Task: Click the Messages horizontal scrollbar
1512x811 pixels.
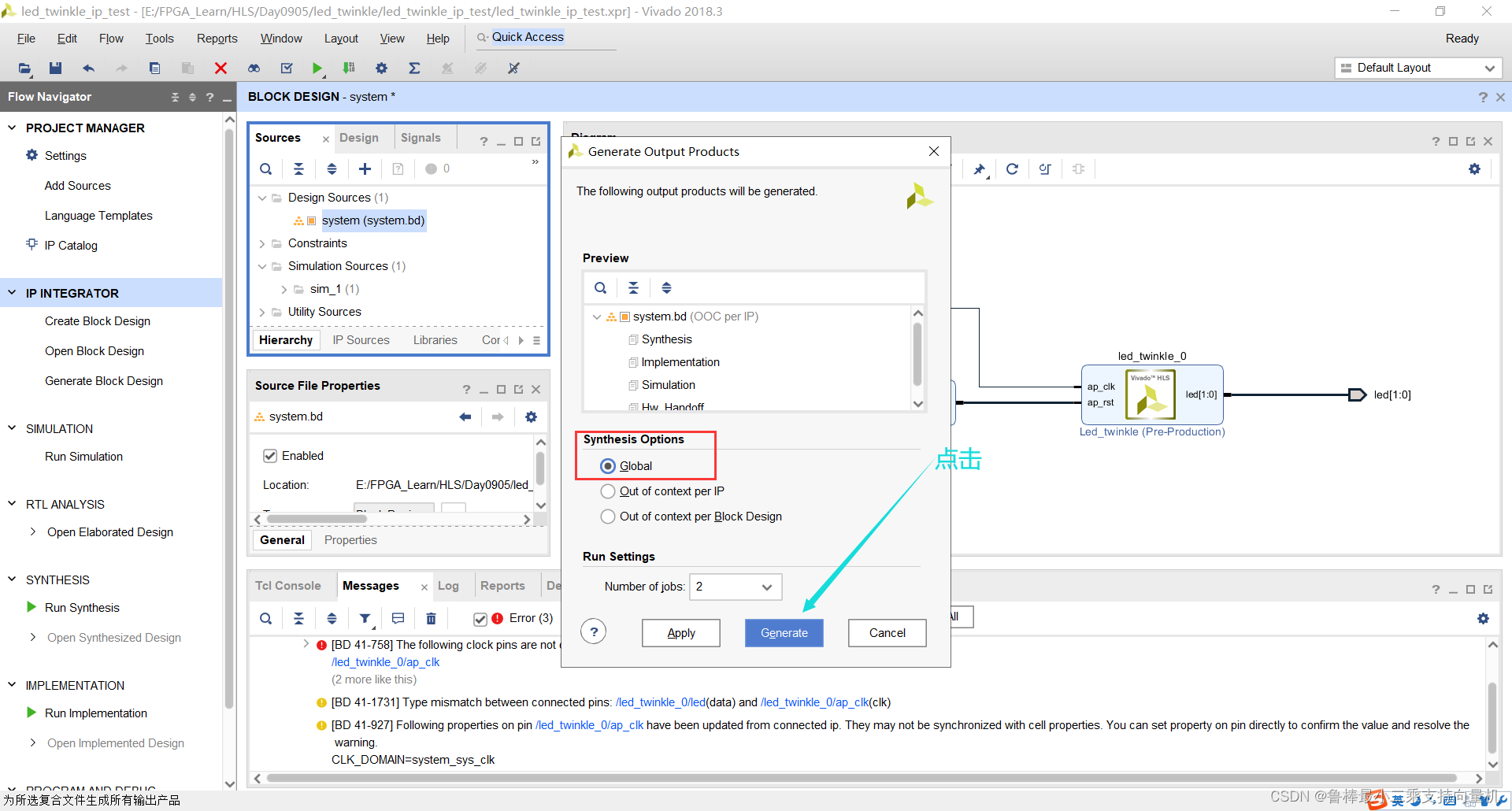Action: click(x=862, y=778)
